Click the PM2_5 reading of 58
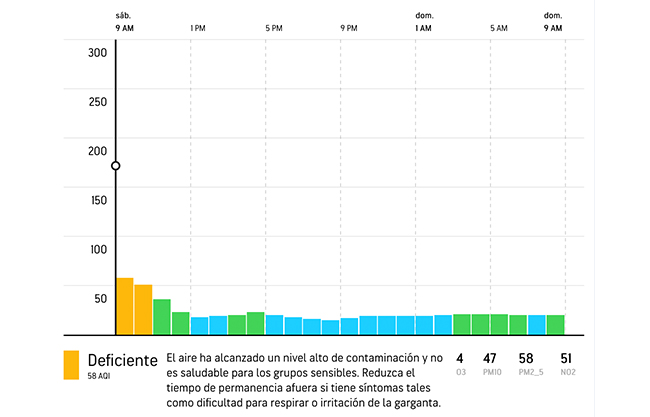The image size is (650, 417). click(x=526, y=363)
